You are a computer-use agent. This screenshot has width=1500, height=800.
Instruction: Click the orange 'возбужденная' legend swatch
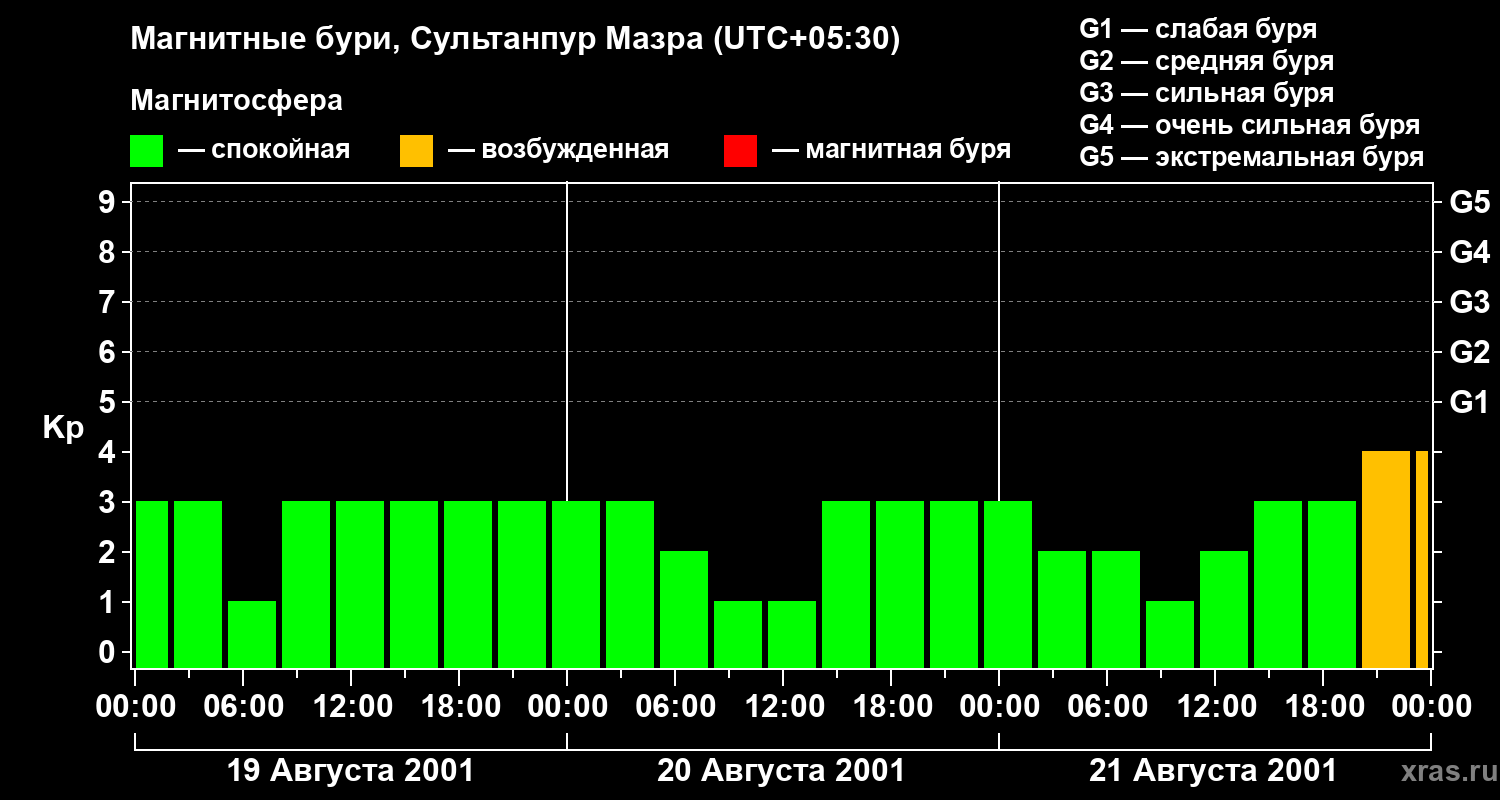coord(416,151)
